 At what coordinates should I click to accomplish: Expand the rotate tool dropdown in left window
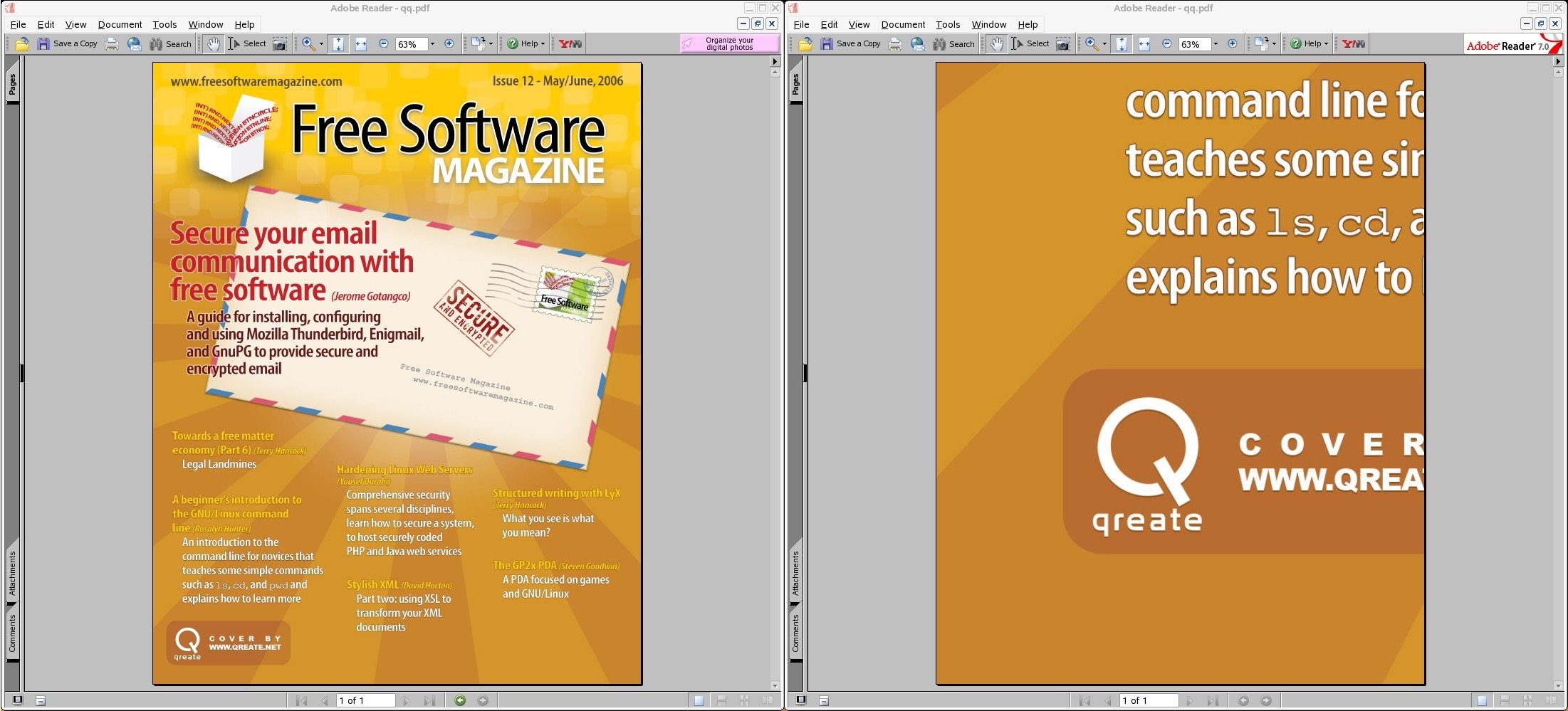tap(491, 44)
